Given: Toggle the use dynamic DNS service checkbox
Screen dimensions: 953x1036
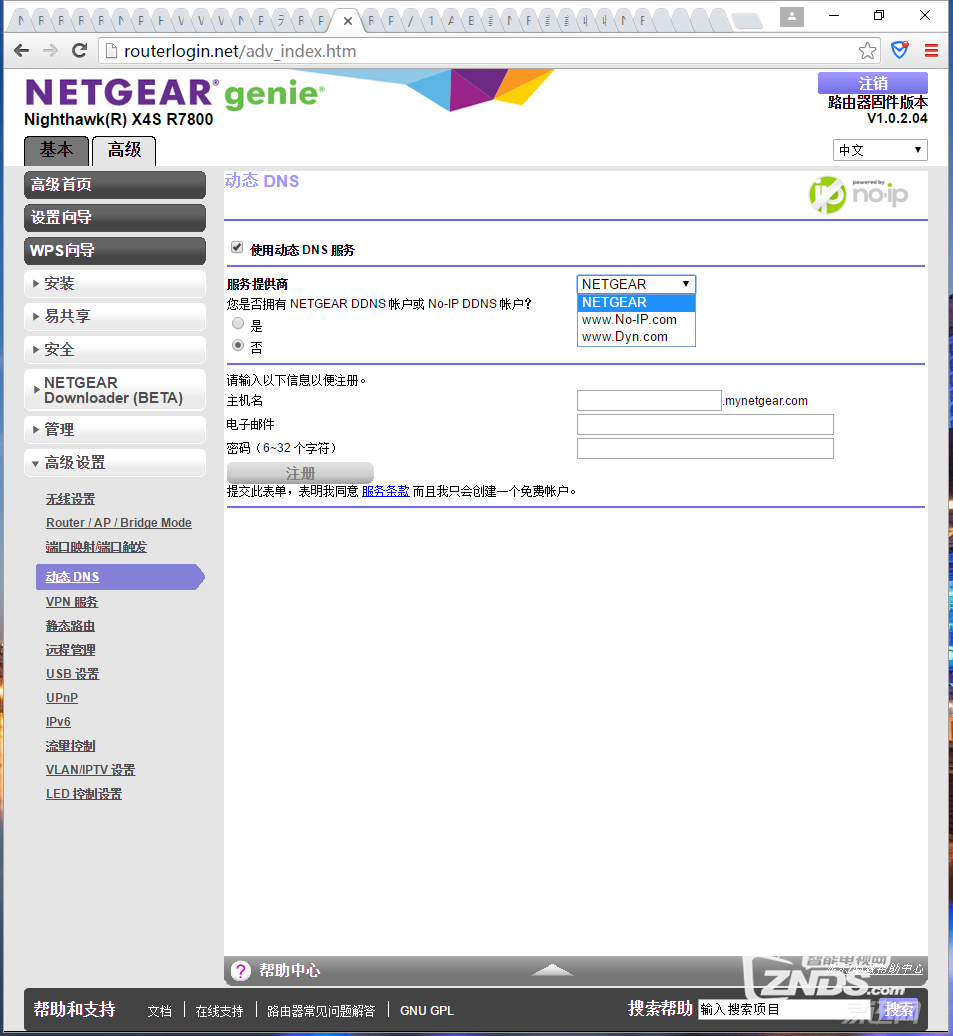Looking at the screenshot, I should (237, 248).
